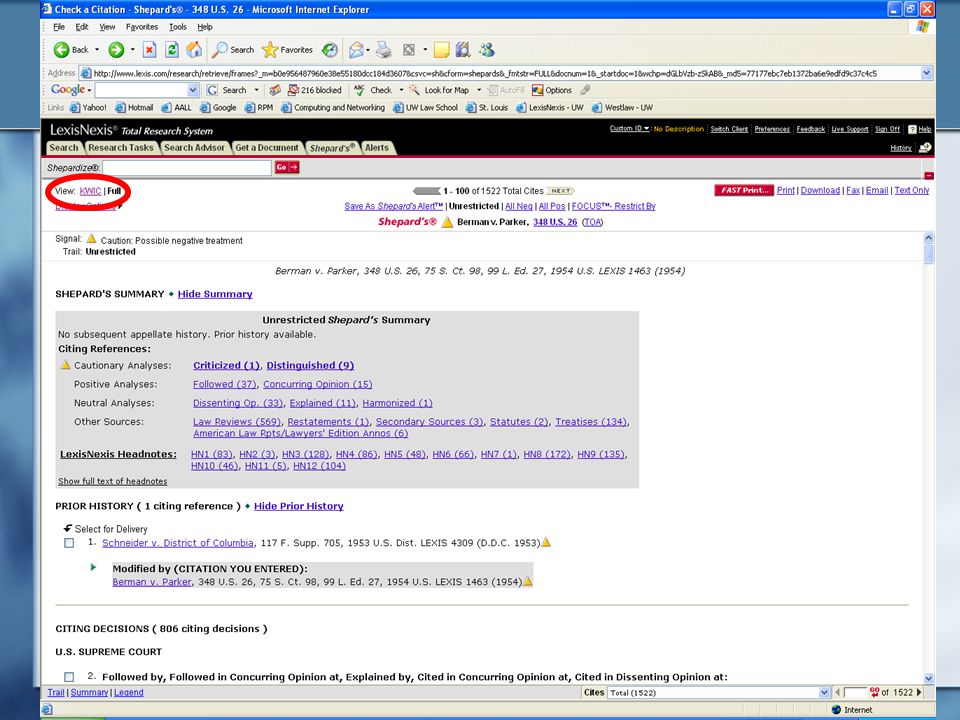Click the browser address bar URL field
This screenshot has height=720, width=960.
click(500, 73)
